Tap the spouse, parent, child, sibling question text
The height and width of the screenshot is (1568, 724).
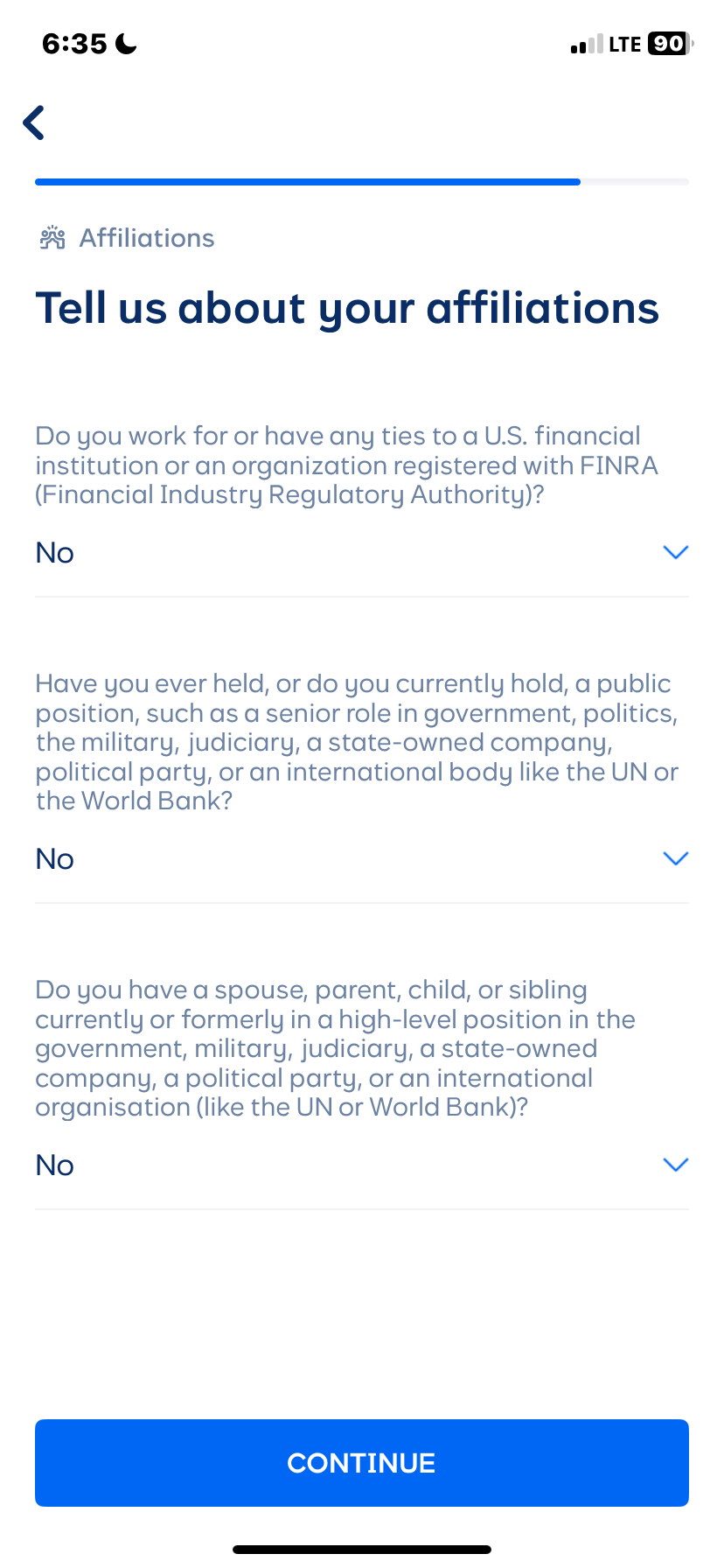point(335,1048)
